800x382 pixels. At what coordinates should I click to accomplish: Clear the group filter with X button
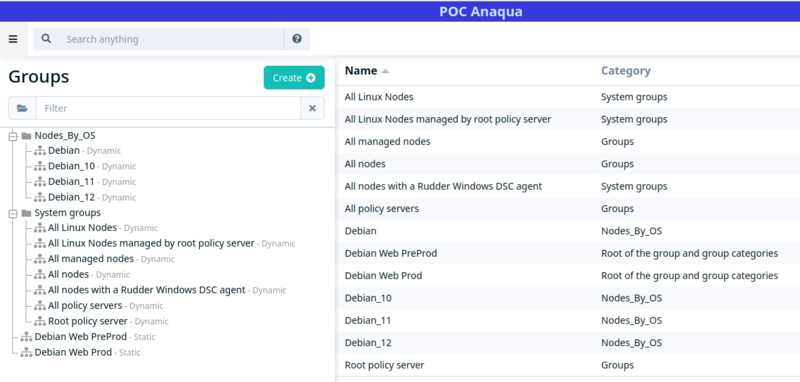(x=312, y=108)
